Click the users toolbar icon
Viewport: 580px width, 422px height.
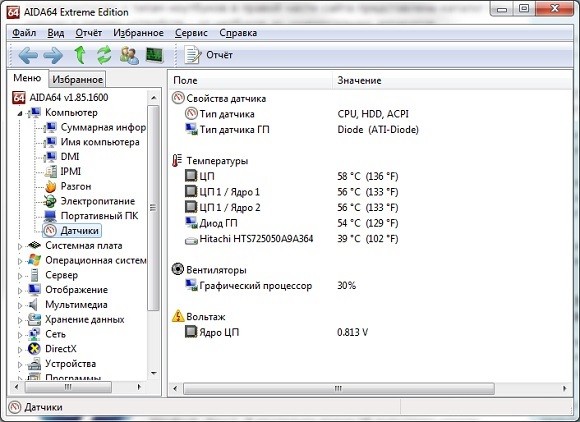(129, 55)
